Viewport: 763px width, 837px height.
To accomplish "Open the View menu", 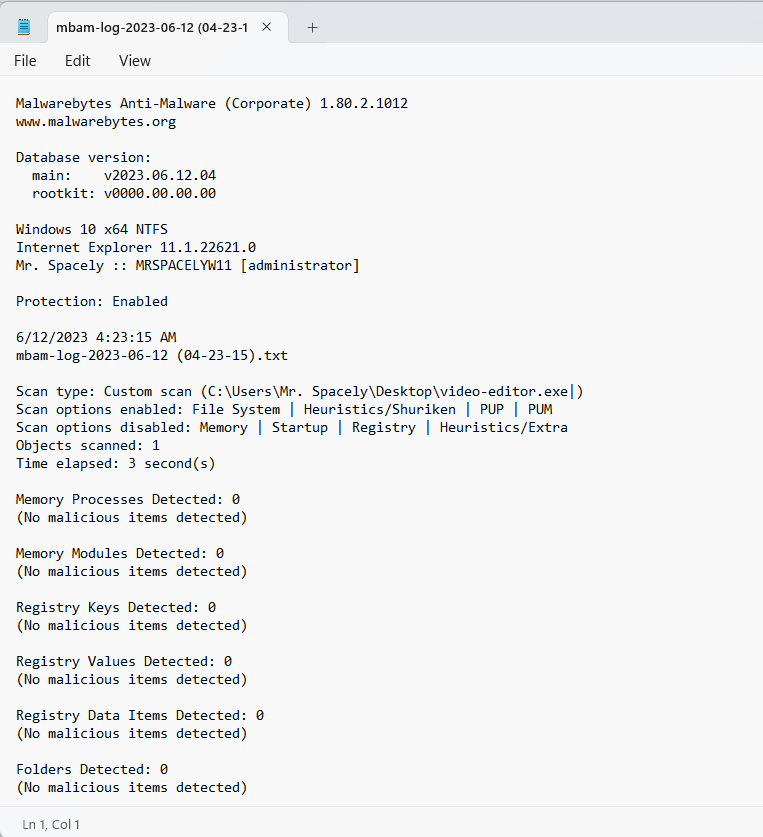I will pyautogui.click(x=135, y=61).
